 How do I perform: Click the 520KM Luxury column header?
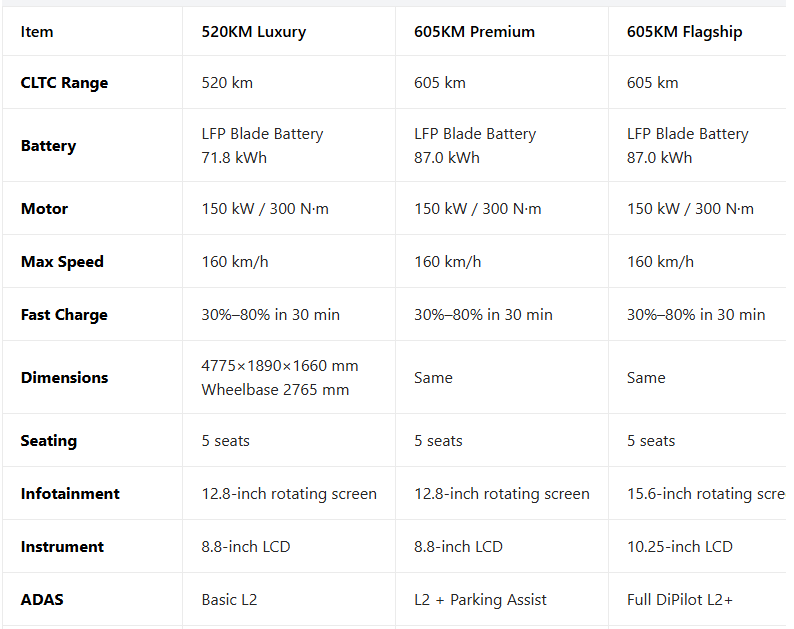(254, 32)
